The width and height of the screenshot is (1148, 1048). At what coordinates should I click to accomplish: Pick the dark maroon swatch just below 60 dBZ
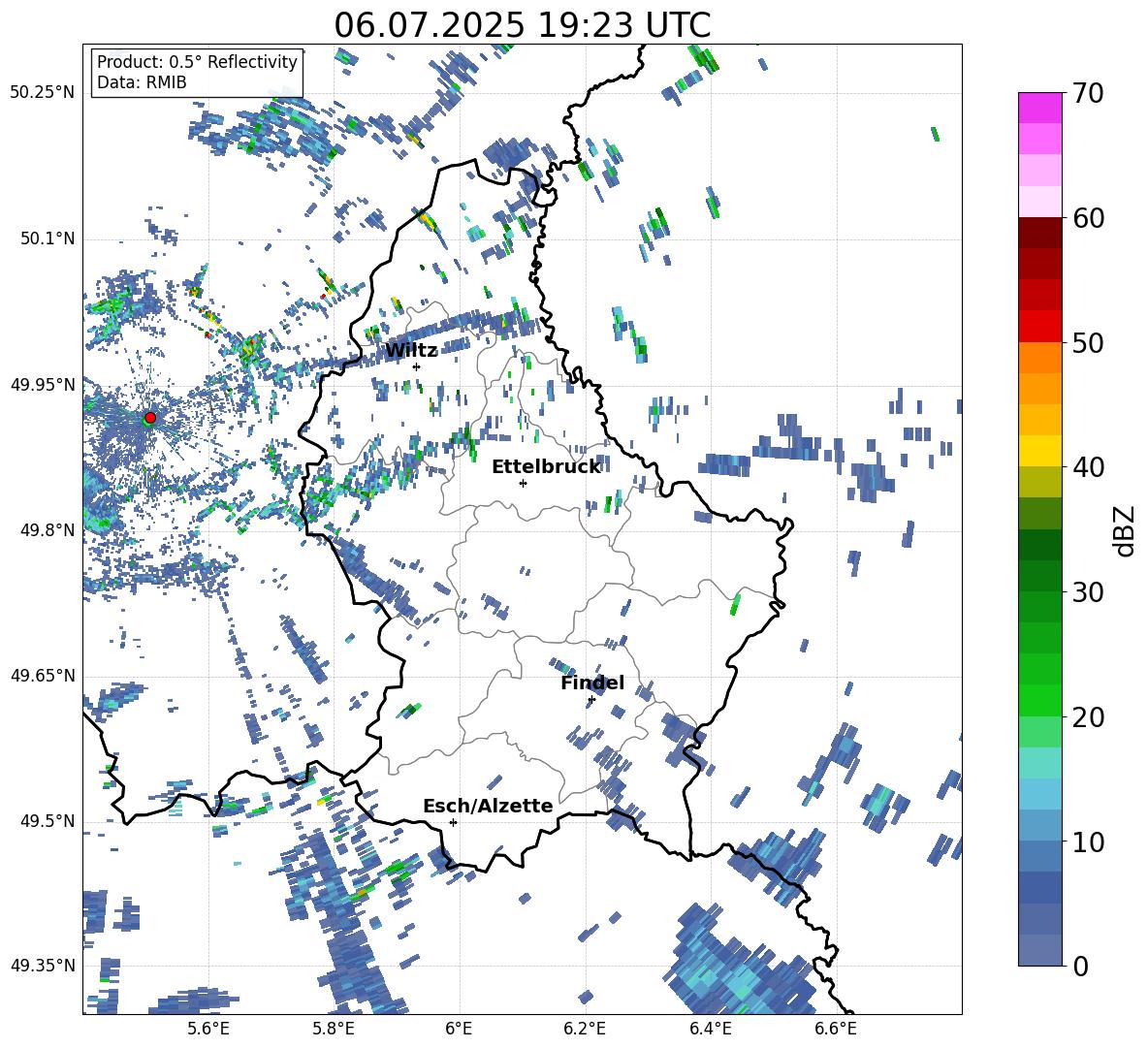pos(1039,233)
